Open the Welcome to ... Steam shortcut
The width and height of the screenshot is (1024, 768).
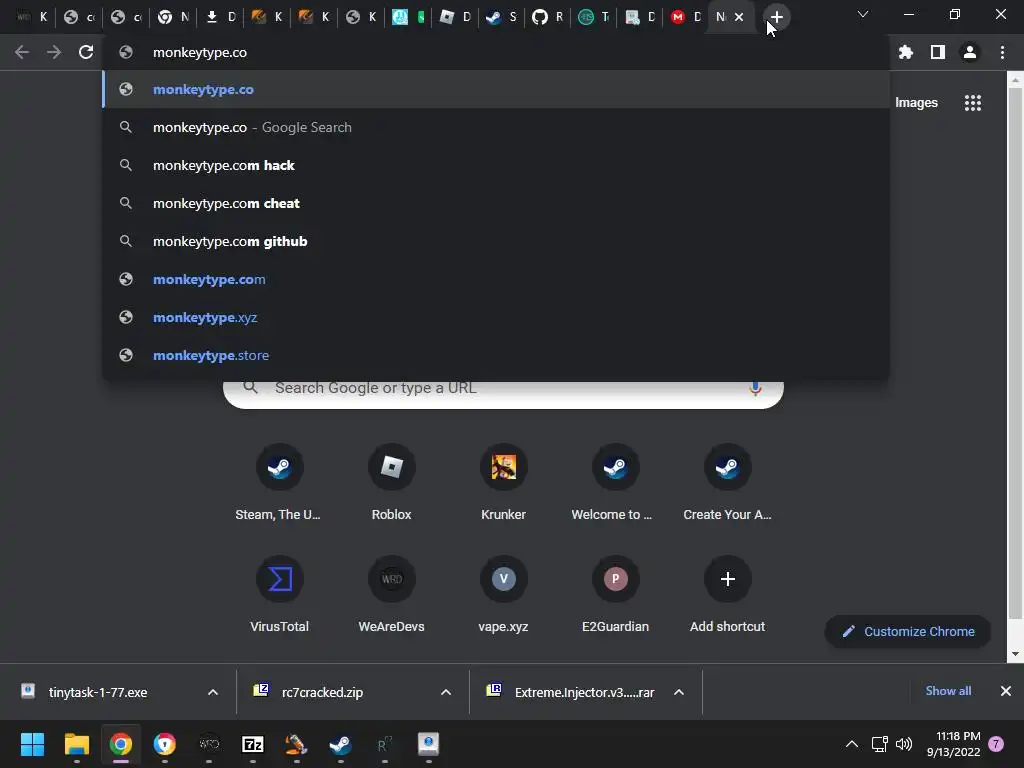coord(615,482)
